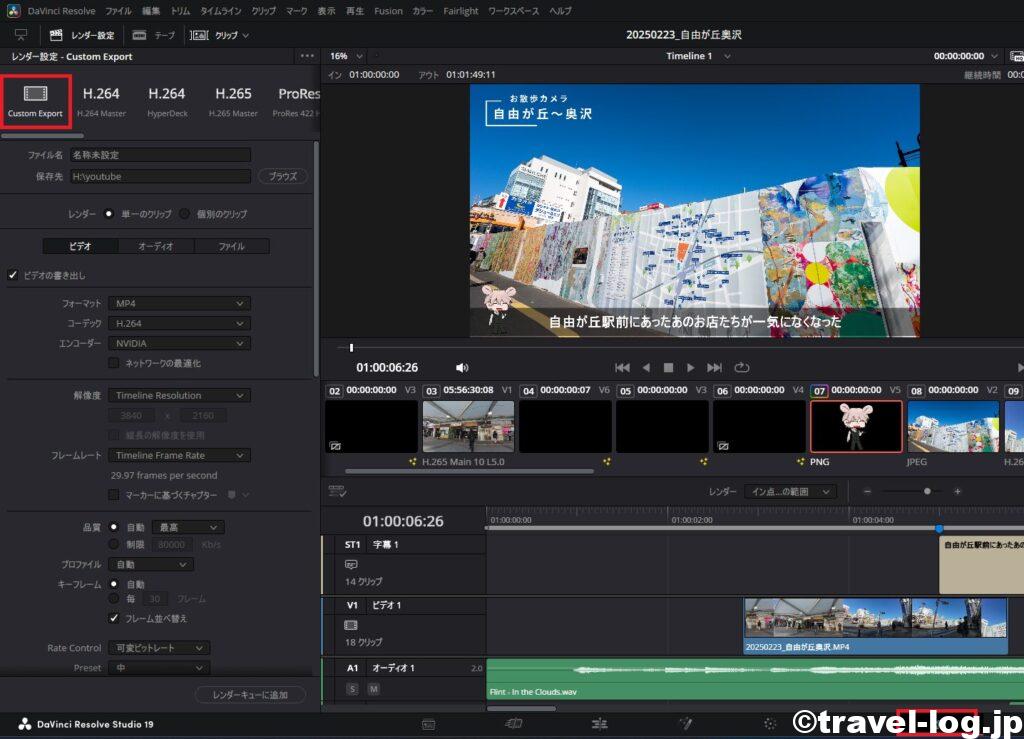Stop playback with the stop button

tap(668, 368)
